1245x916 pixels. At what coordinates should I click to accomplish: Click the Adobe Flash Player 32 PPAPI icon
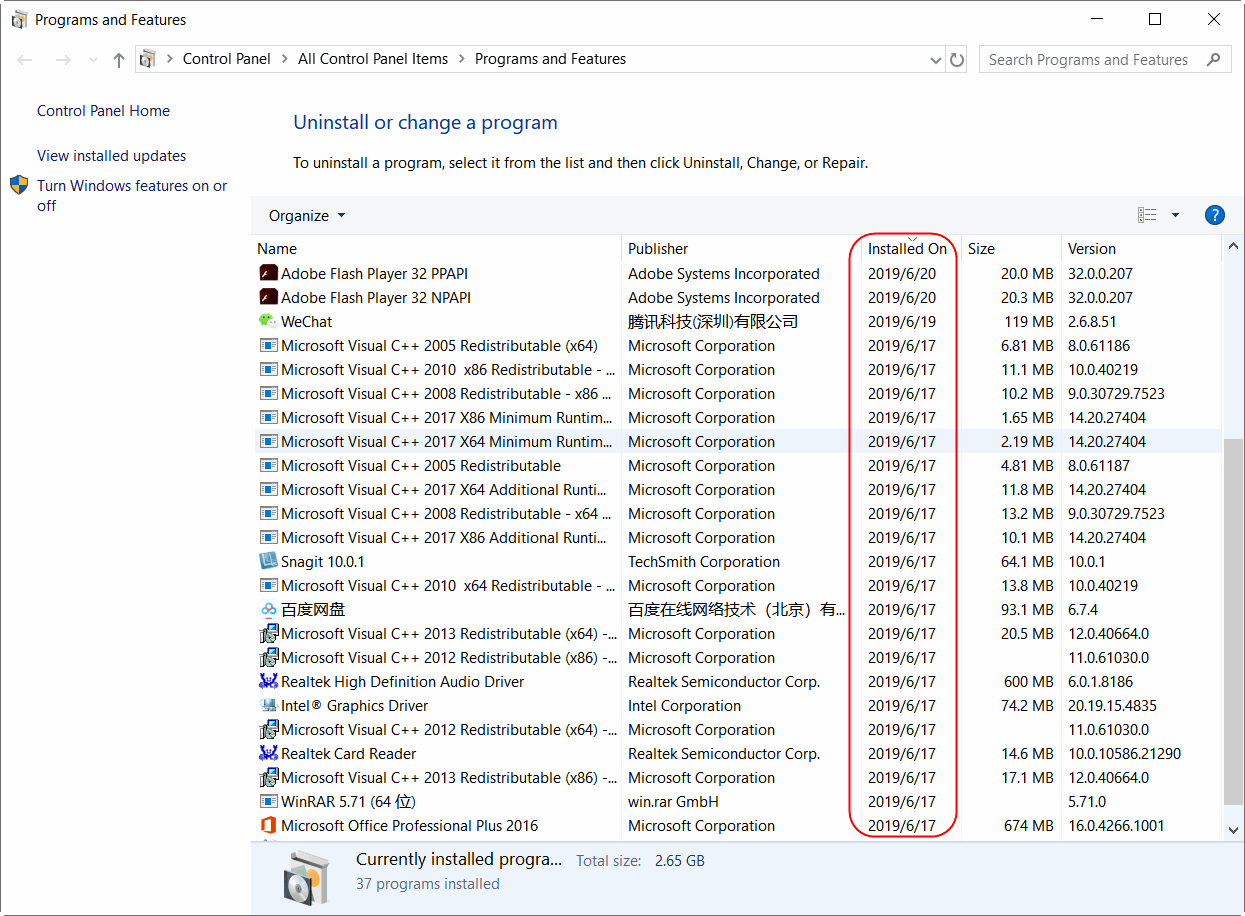pos(268,274)
